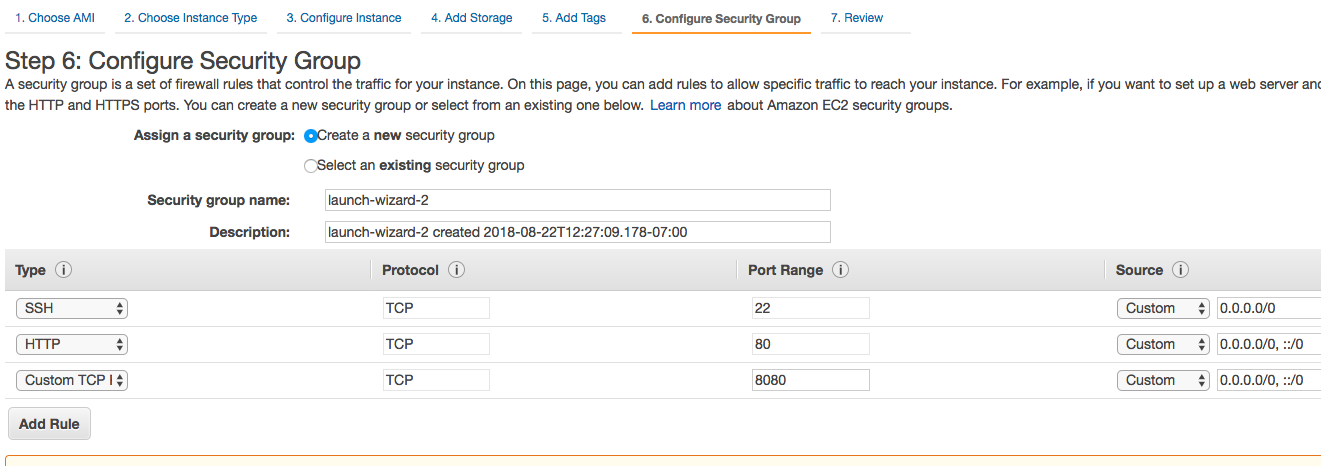Expand Source dropdown for port 8080 rule
1321x466 pixels.
pyautogui.click(x=1163, y=380)
